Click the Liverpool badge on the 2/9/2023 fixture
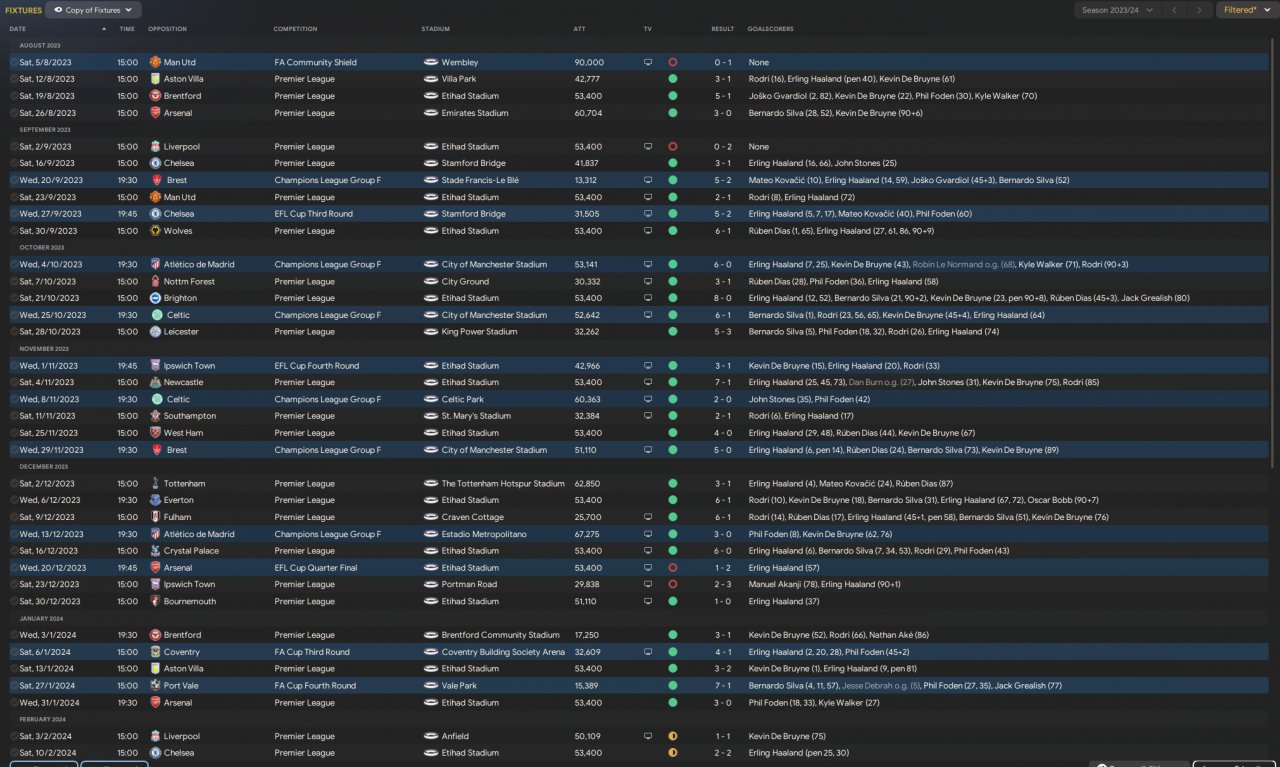The height and width of the screenshot is (767, 1280). click(x=155, y=147)
